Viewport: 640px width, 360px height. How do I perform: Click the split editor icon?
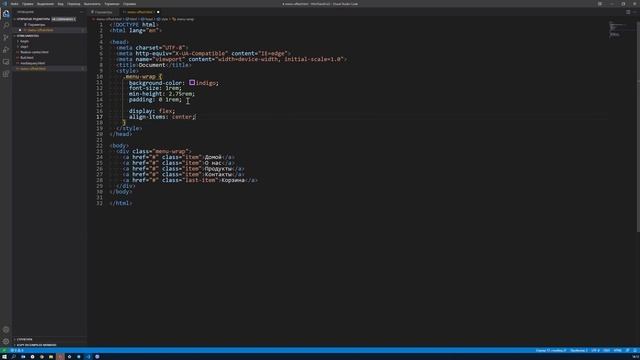(628, 12)
